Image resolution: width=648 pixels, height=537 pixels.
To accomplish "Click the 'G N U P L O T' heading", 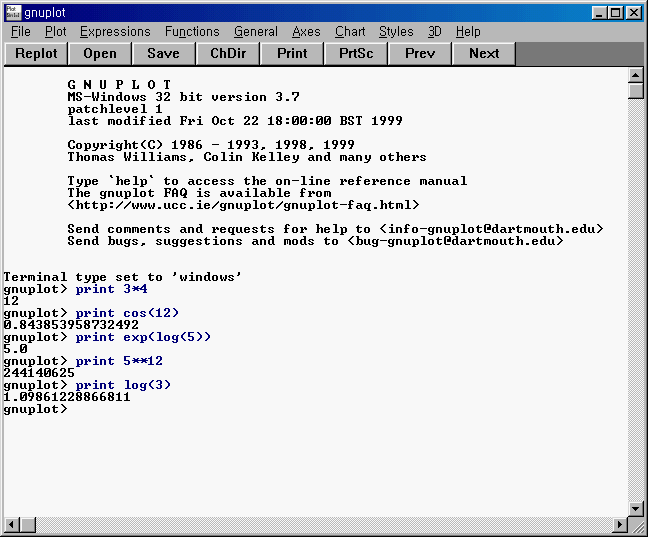I will (119, 85).
